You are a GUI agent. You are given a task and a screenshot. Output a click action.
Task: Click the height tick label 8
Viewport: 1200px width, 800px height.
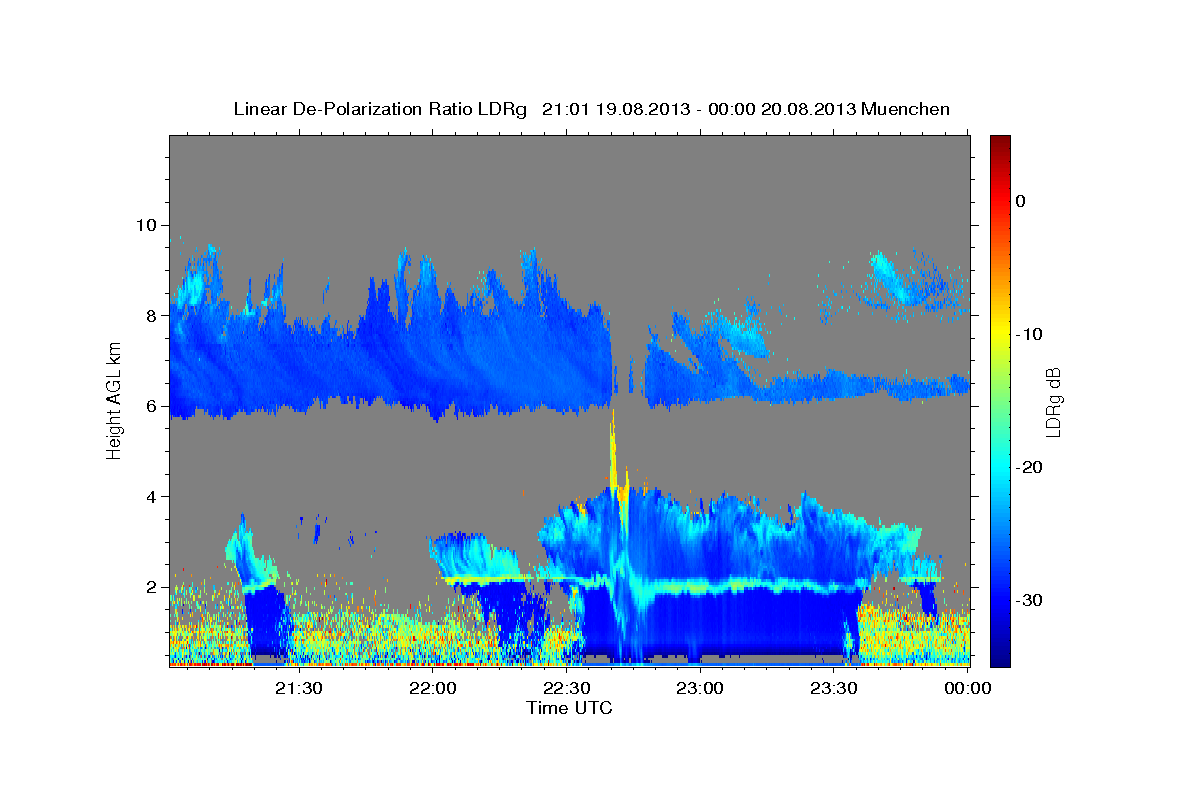[151, 315]
